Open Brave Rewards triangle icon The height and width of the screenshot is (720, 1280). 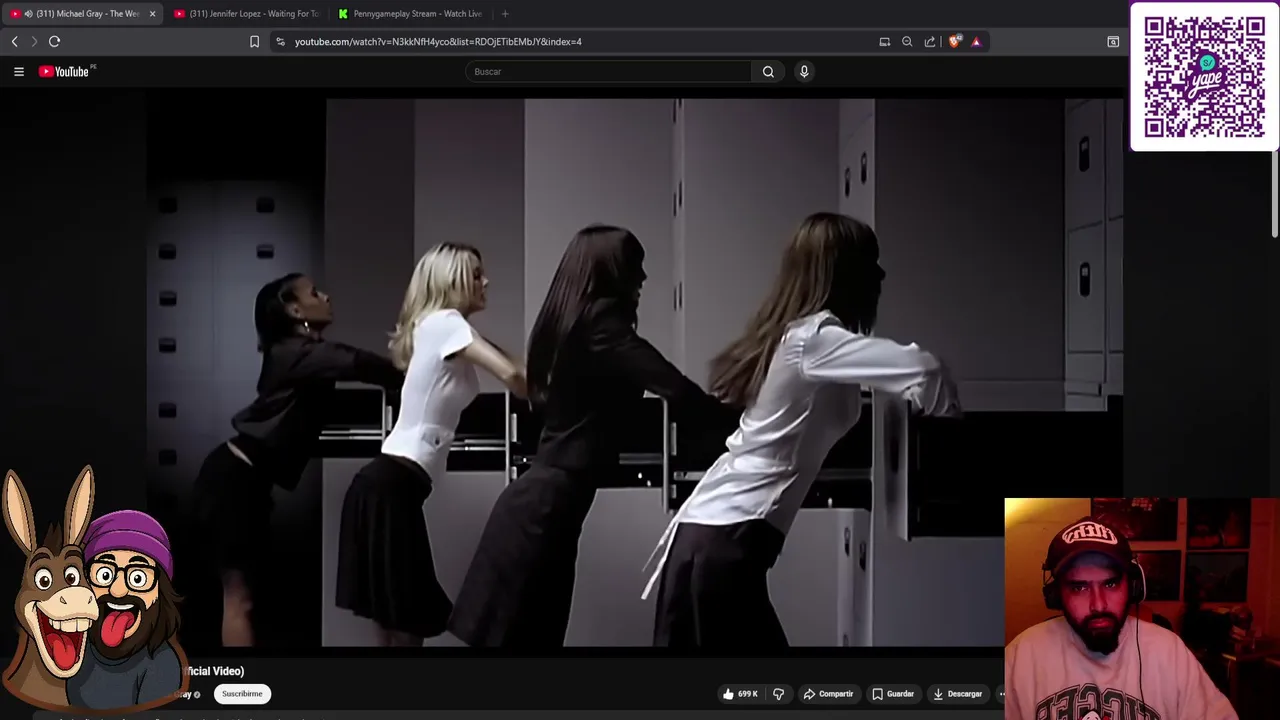click(976, 41)
